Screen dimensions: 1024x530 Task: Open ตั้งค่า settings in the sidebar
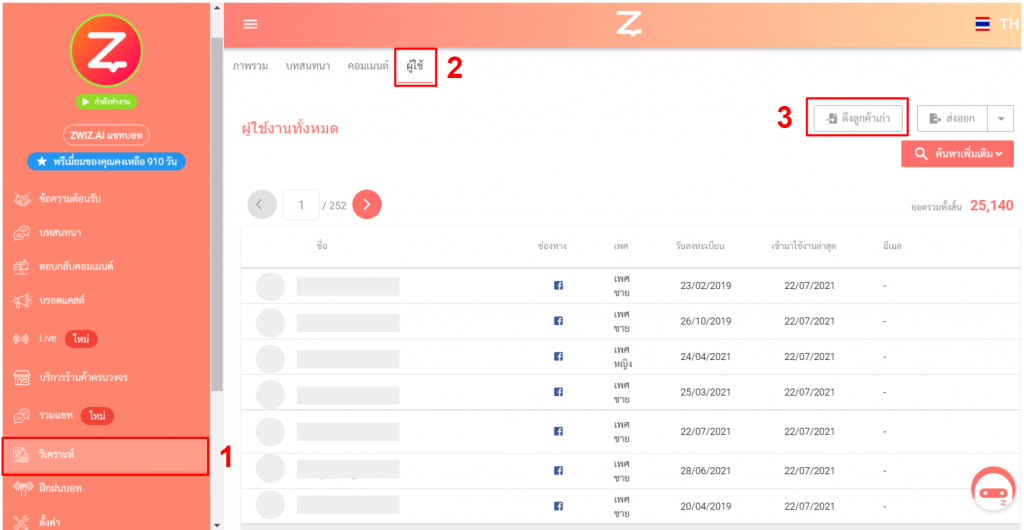[104, 521]
